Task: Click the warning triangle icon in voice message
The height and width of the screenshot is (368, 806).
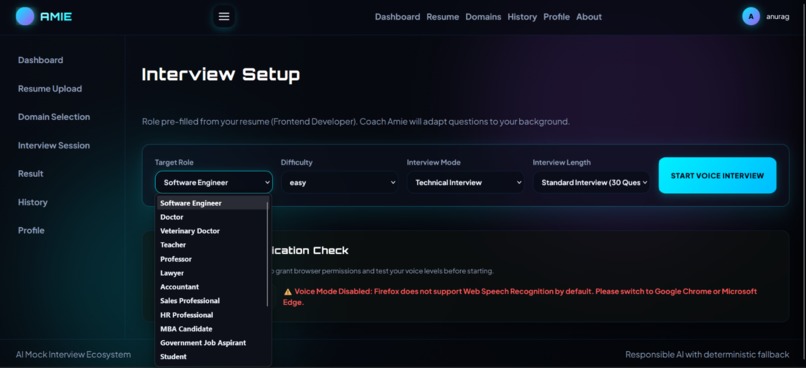Action: coord(288,291)
